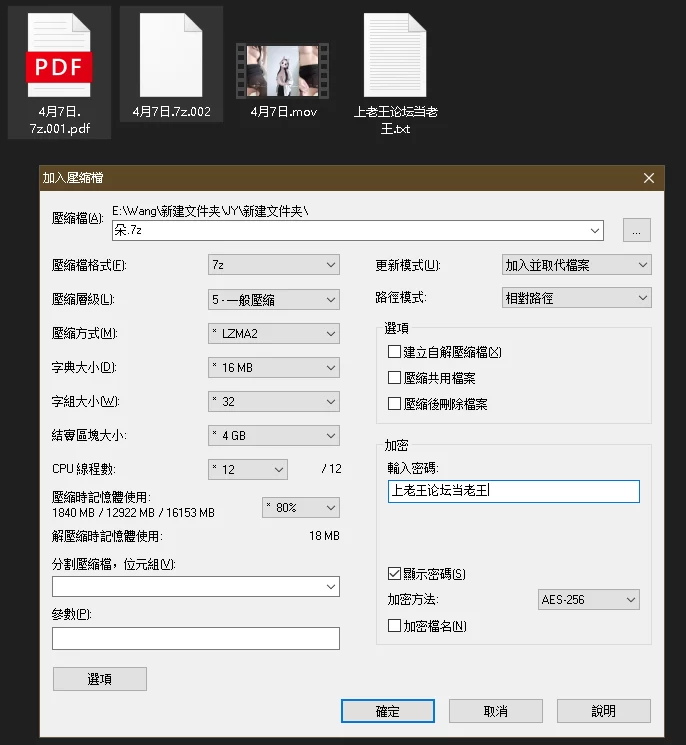This screenshot has width=686, height=745.
Task: Open 壓縮檔格式 dropdown showing 7z
Action: 274,265
